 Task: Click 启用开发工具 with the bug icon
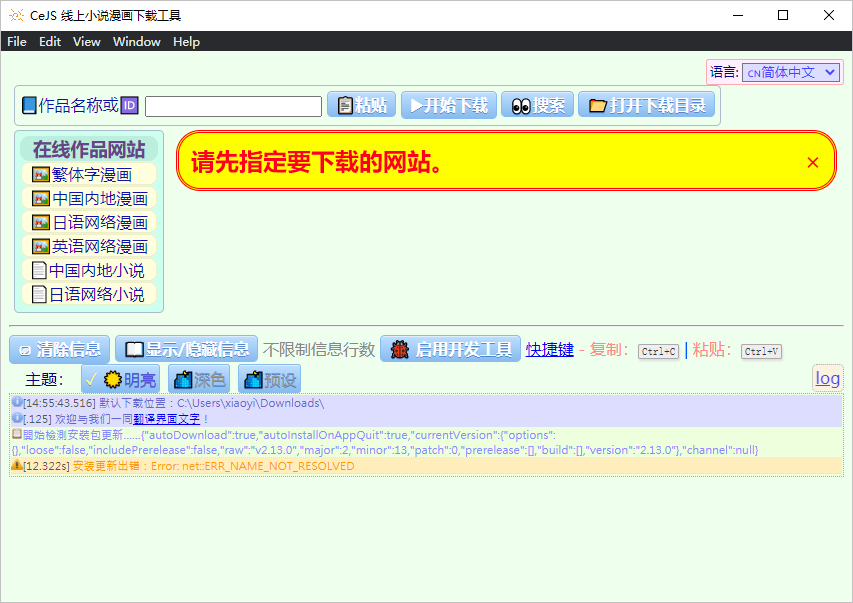click(450, 349)
